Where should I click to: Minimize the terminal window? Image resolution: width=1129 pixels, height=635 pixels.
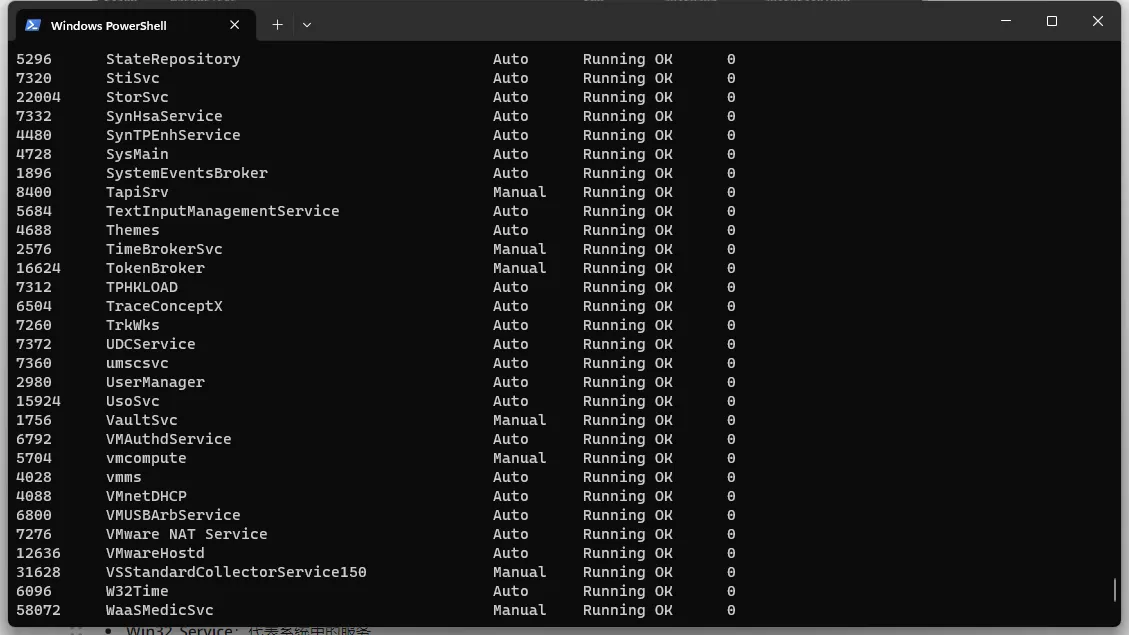1006,21
